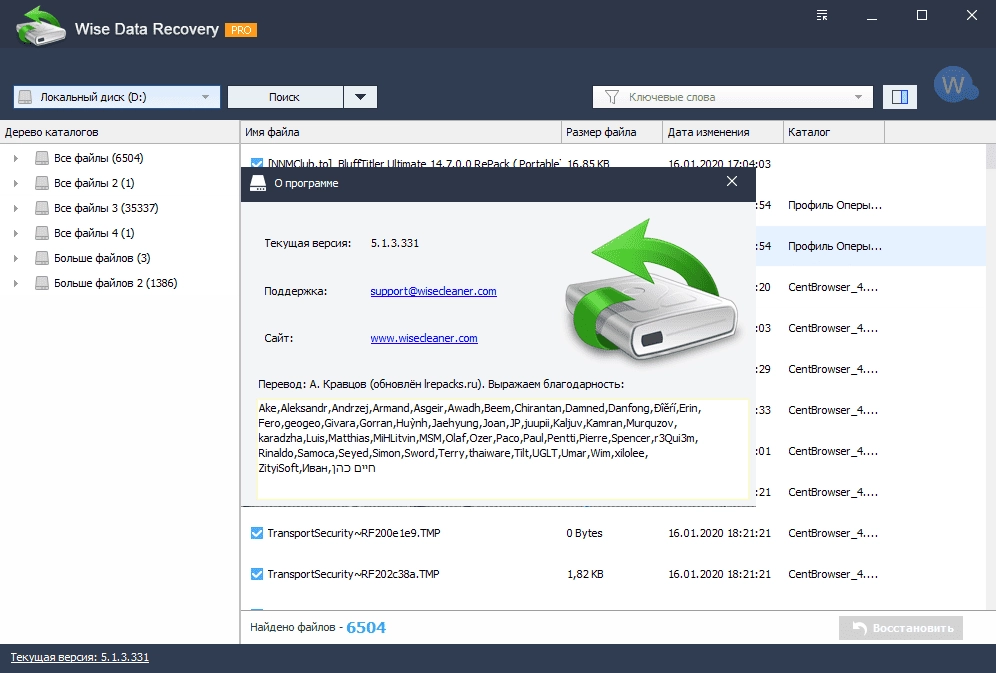Select the Все файлы 3 (35337) tree item
This screenshot has width=996, height=673.
[x=106, y=208]
